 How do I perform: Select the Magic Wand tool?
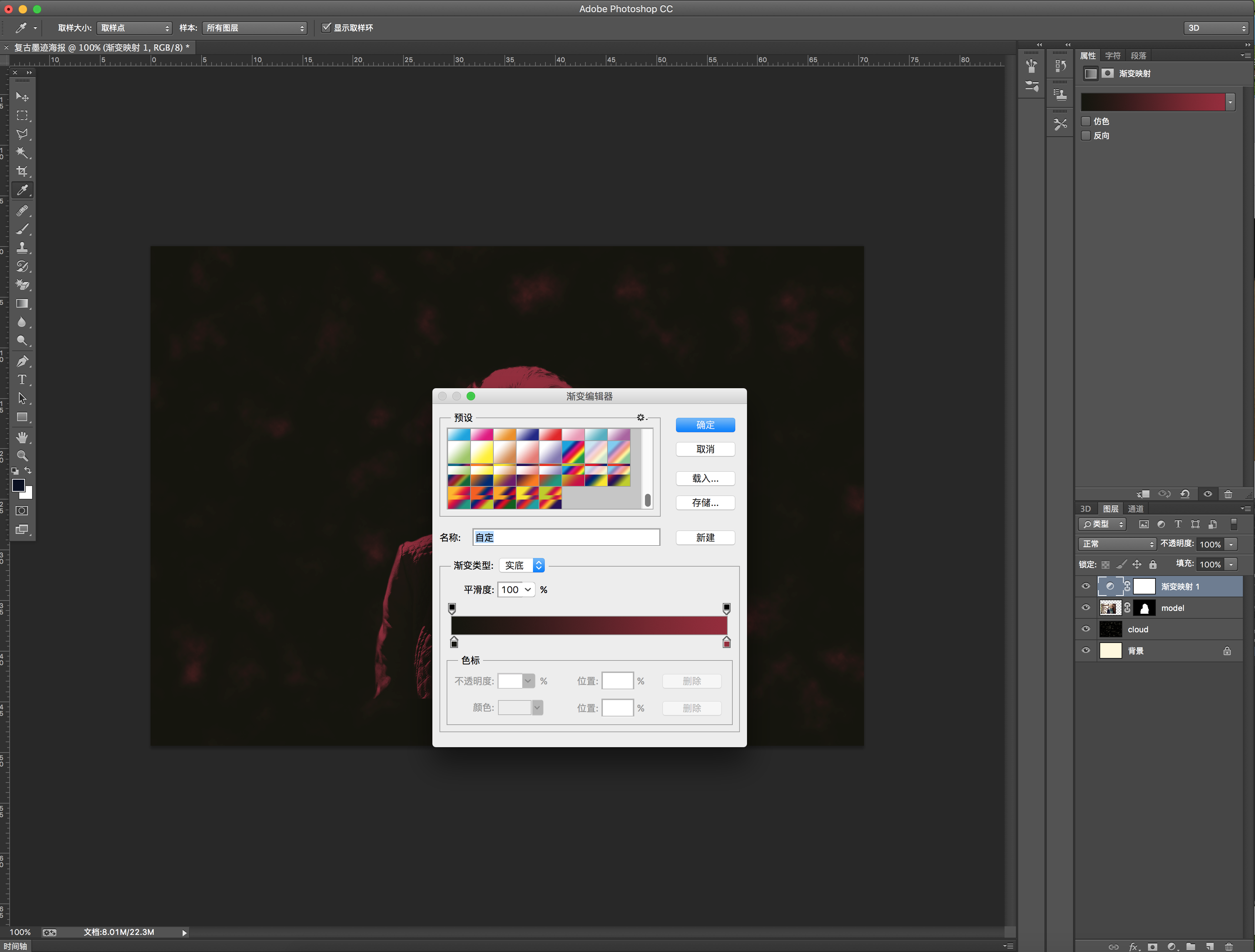(x=21, y=153)
